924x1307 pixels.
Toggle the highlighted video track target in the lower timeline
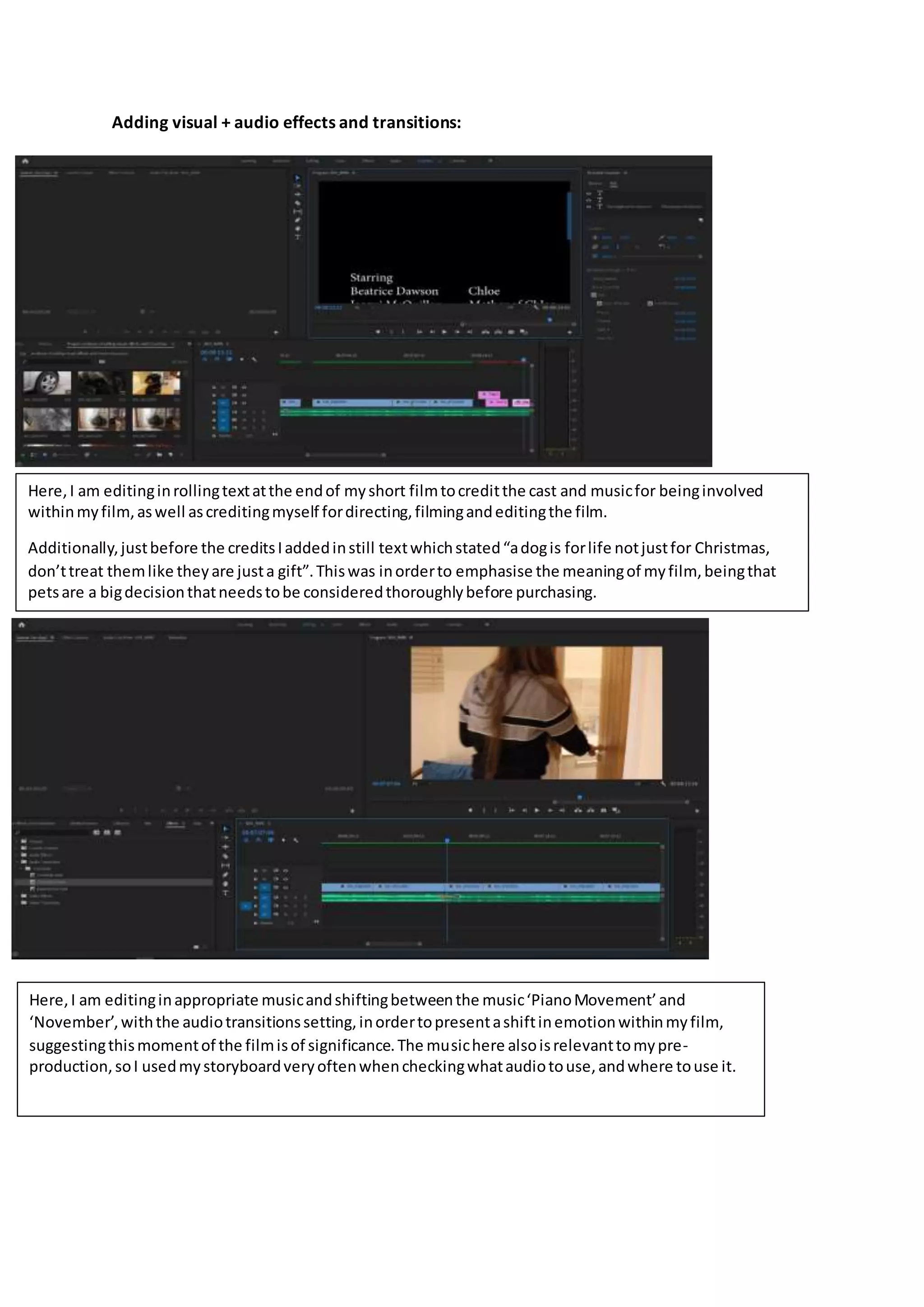265,887
